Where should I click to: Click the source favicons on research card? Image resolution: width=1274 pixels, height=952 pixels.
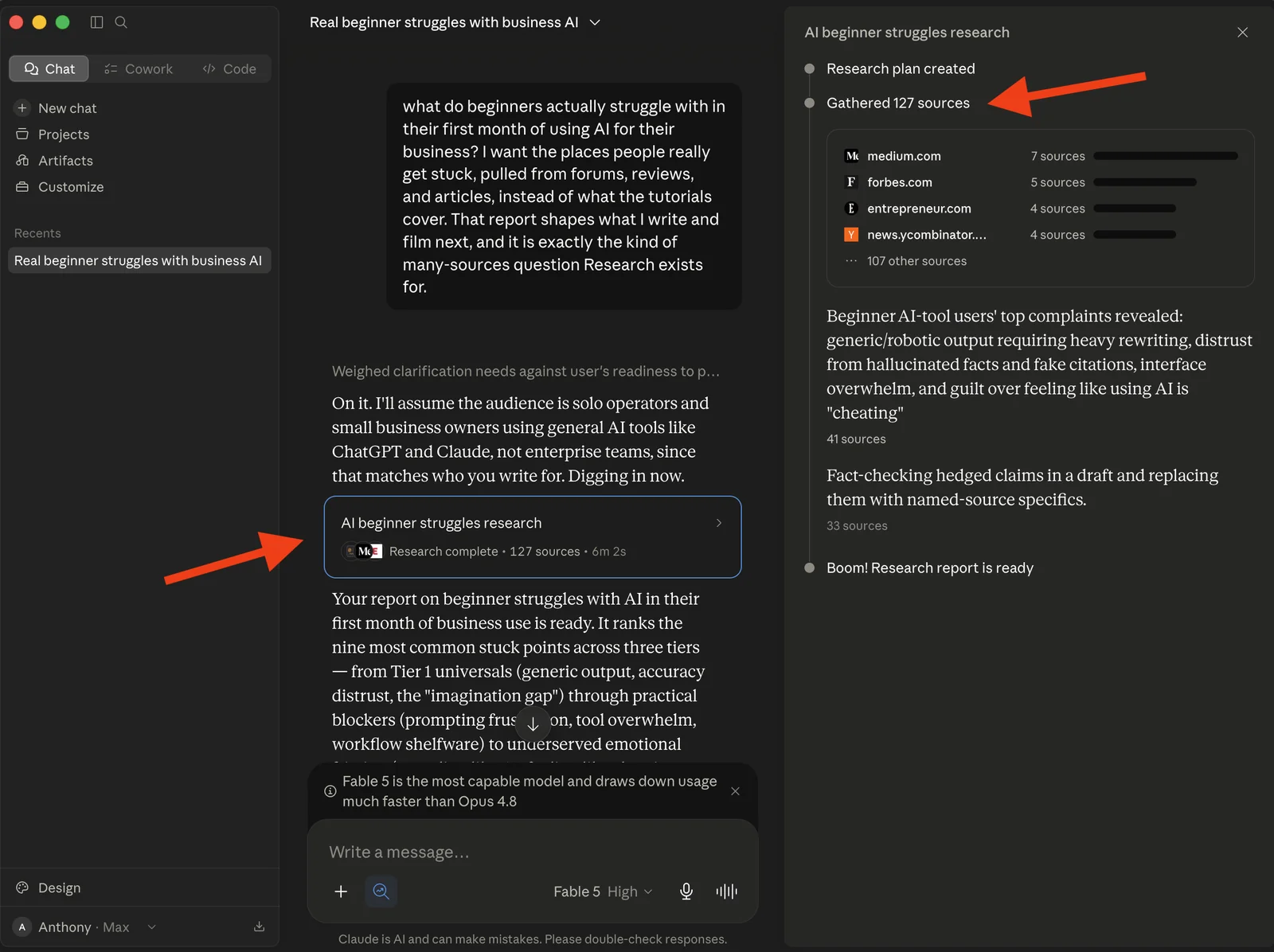click(362, 552)
